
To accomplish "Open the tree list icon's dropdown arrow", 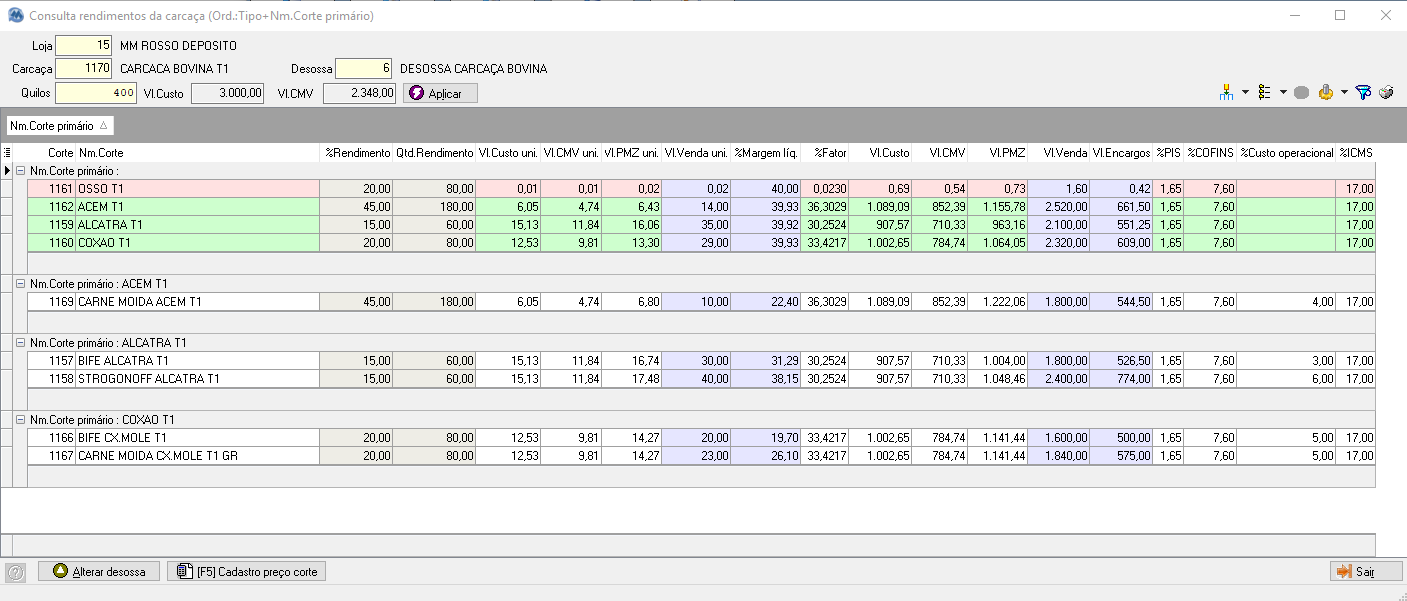I will 1282,92.
